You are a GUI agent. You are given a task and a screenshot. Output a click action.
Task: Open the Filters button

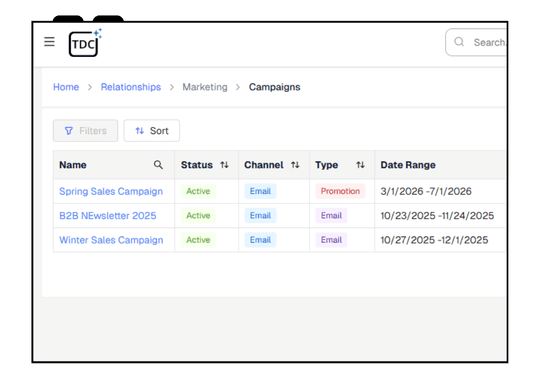[85, 131]
